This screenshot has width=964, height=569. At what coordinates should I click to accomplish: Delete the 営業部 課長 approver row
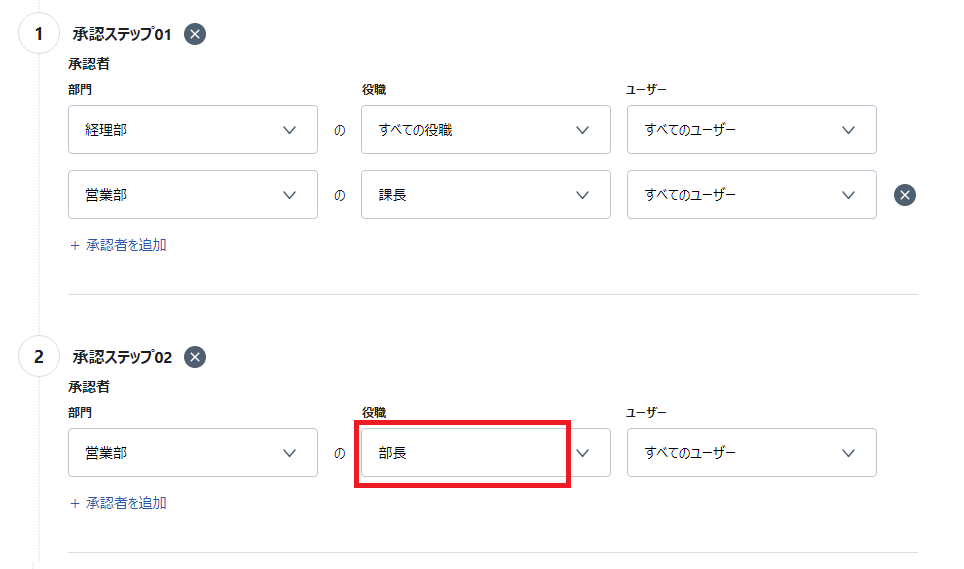point(904,195)
